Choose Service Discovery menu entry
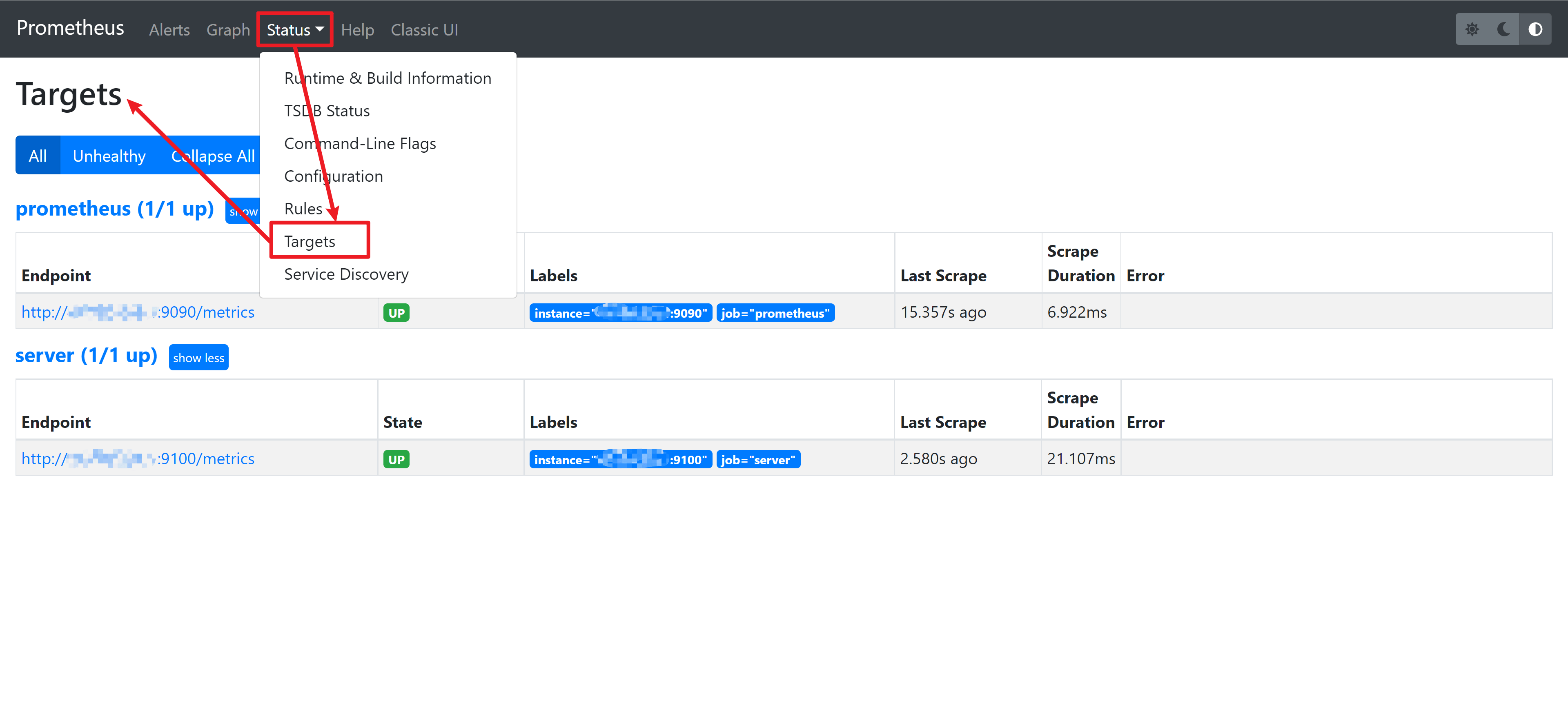Screen dimensions: 1568x728 click(x=346, y=274)
